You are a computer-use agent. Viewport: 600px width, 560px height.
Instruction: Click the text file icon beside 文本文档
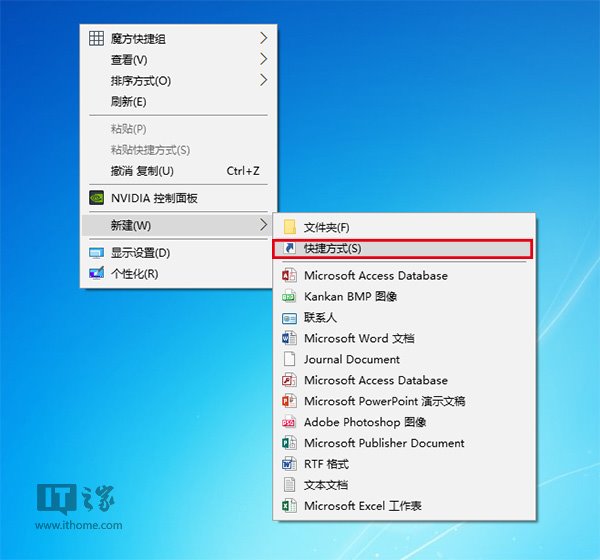[x=289, y=485]
